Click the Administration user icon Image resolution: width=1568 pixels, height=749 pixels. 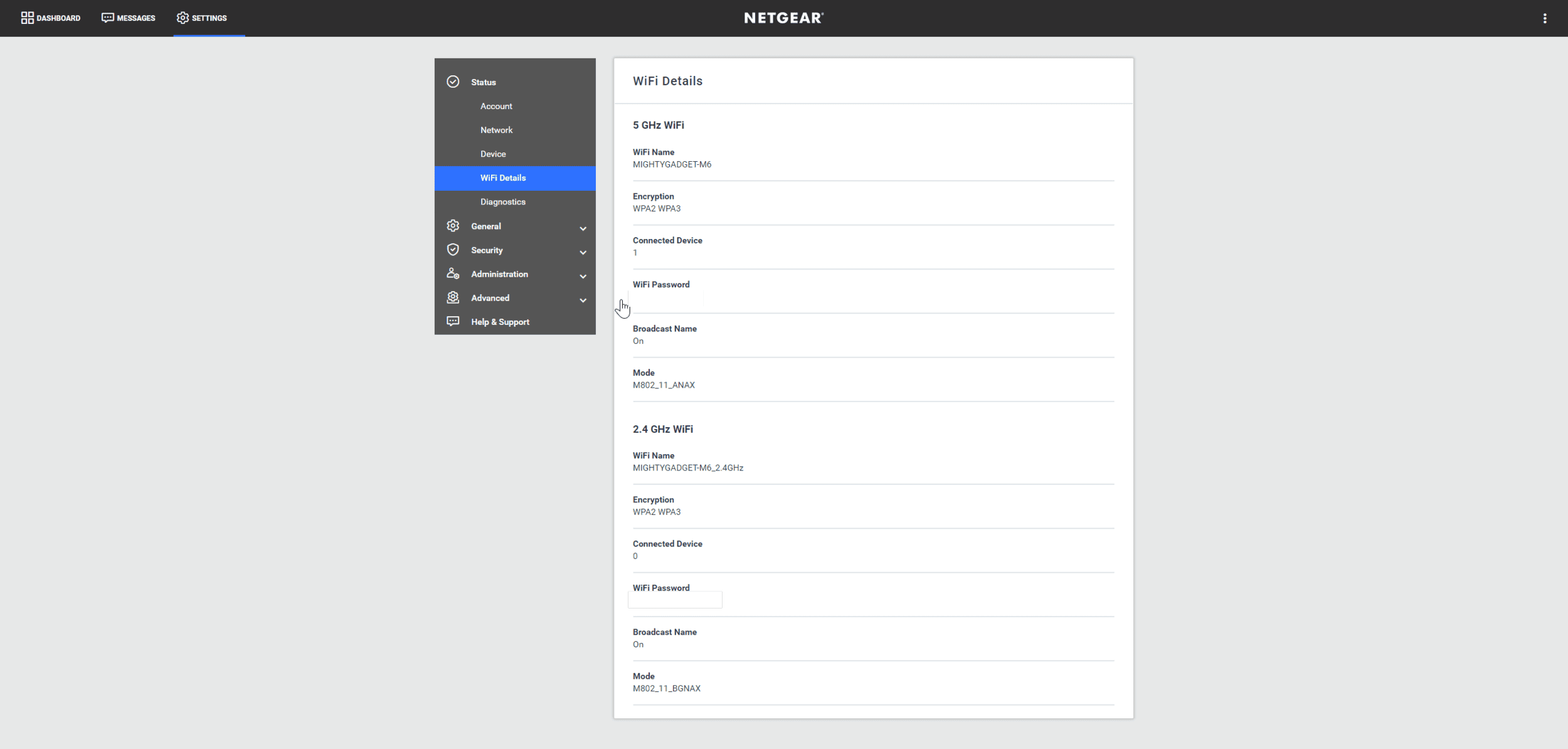click(x=453, y=274)
